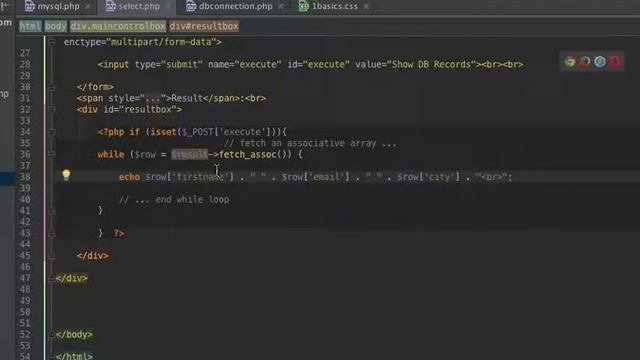Open in Chrome browser icon
640x360 pixels.
tap(570, 62)
